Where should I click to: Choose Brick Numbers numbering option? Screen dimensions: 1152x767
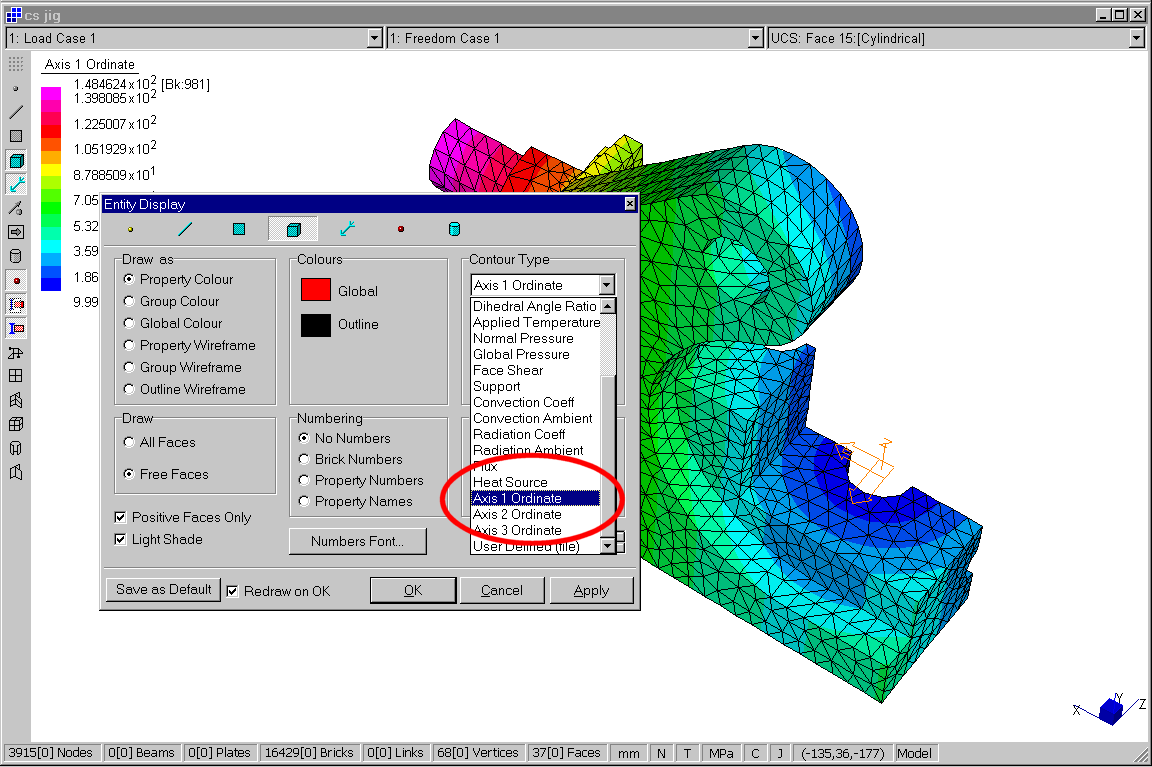click(305, 459)
